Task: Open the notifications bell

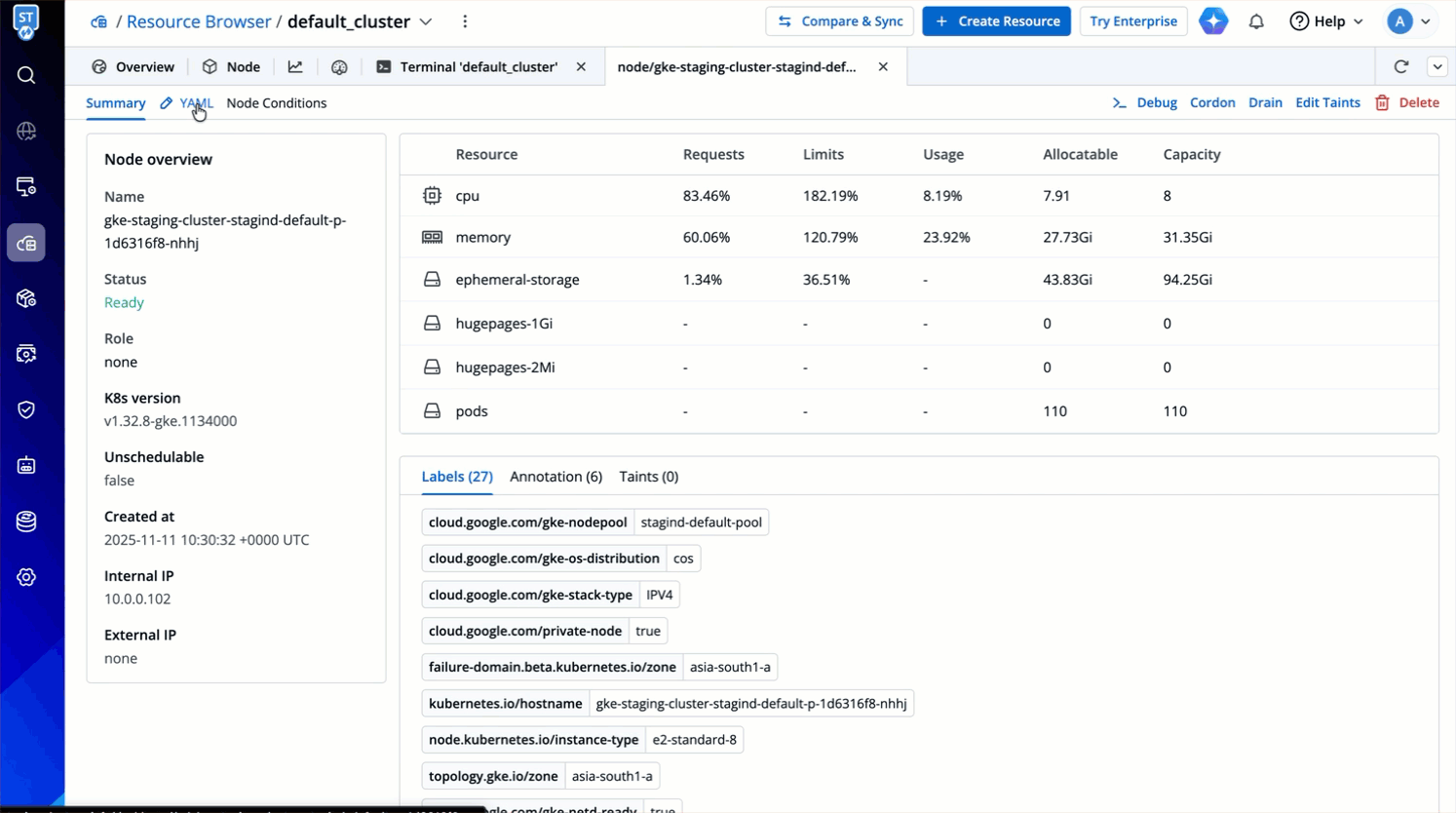Action: [1256, 21]
